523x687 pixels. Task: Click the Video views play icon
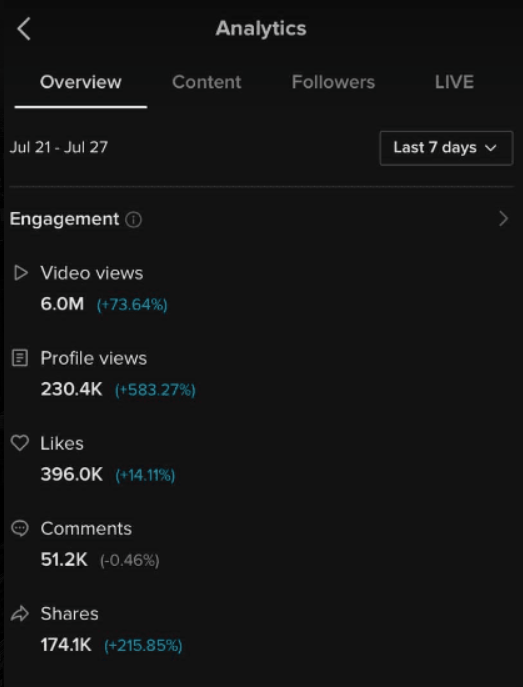coord(21,273)
